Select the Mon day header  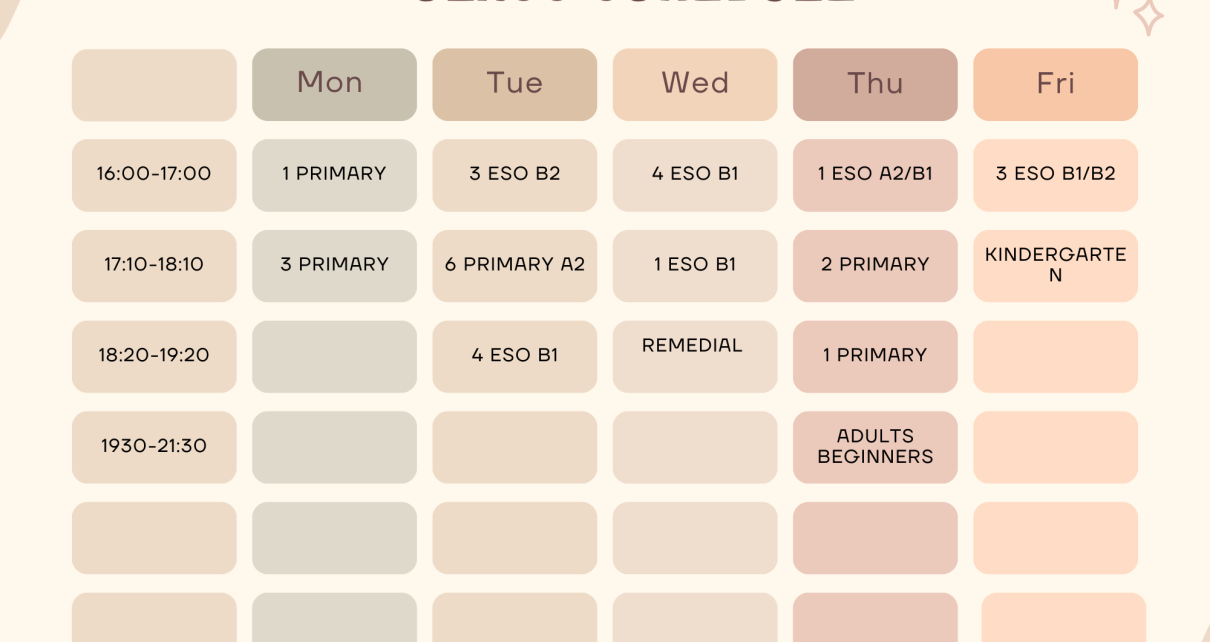point(334,84)
